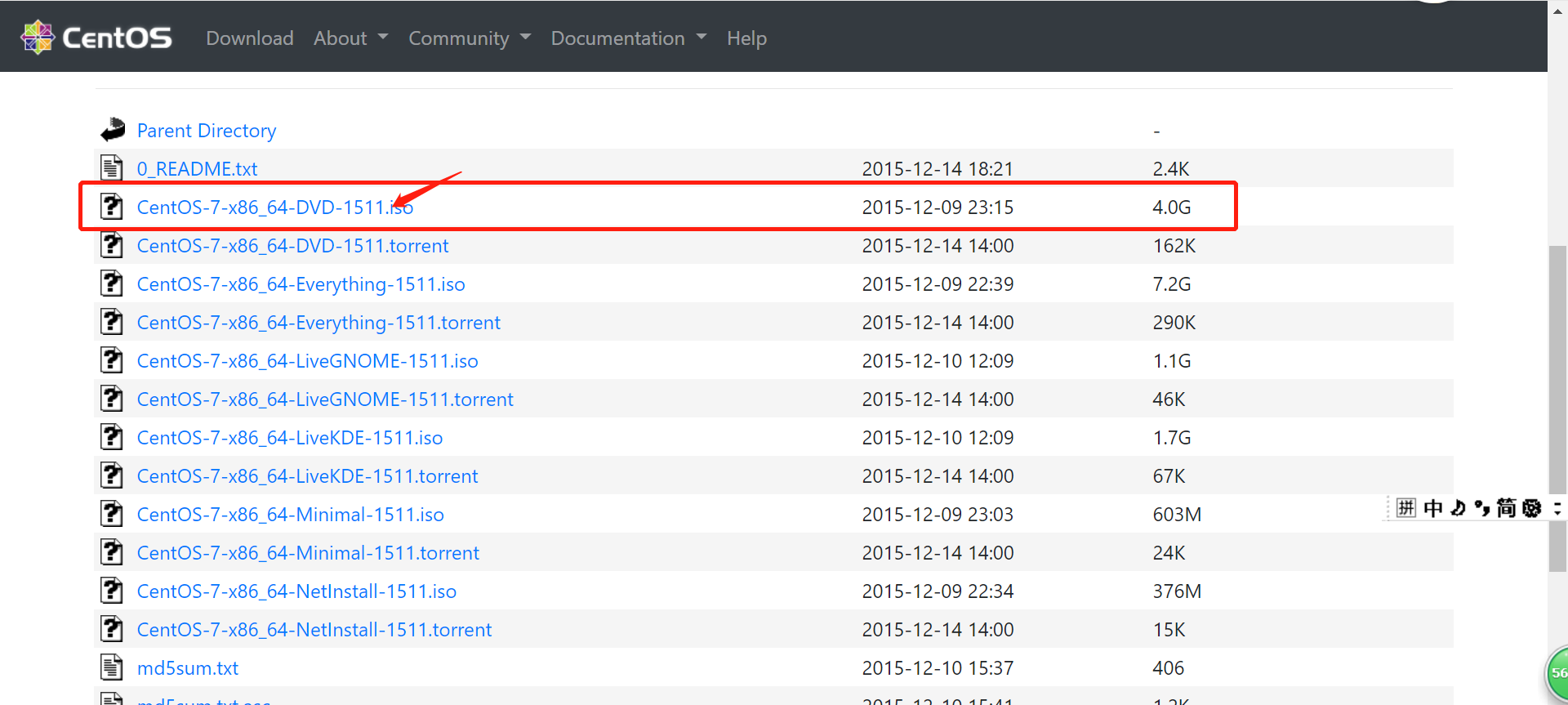1568x705 pixels.
Task: Download CentOS-7-x86_64-DVD-1511.iso
Action: [275, 207]
